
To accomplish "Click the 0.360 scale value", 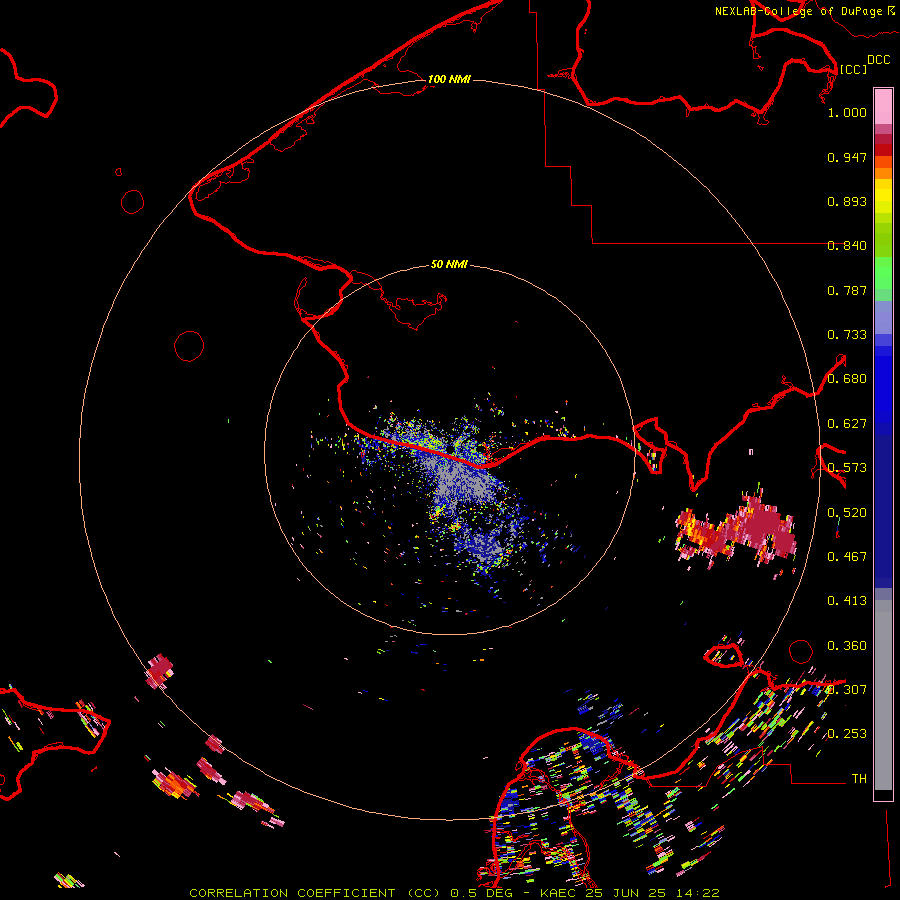I will (x=847, y=646).
